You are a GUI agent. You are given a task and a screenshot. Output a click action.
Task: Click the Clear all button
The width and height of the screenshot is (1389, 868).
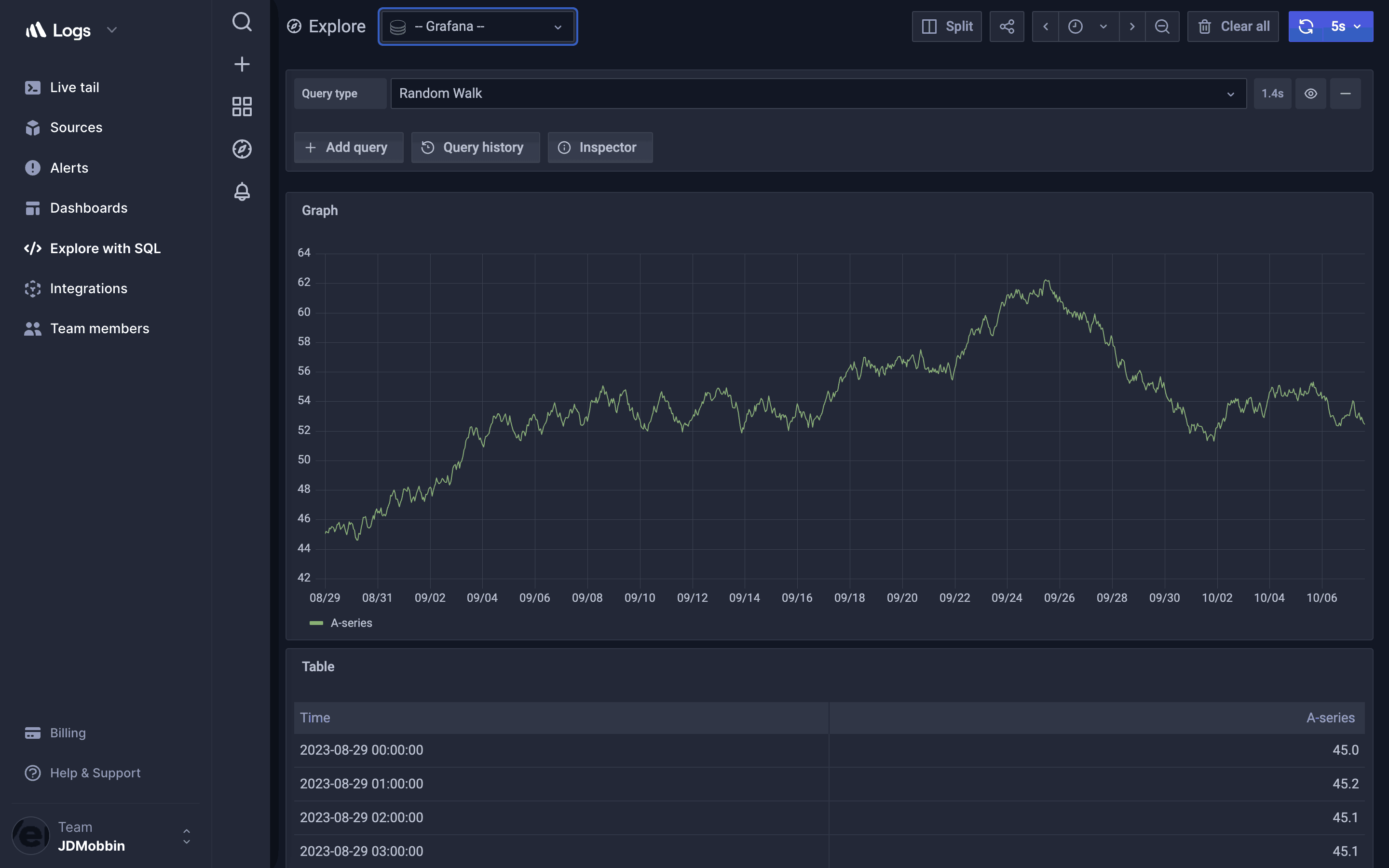click(1233, 27)
